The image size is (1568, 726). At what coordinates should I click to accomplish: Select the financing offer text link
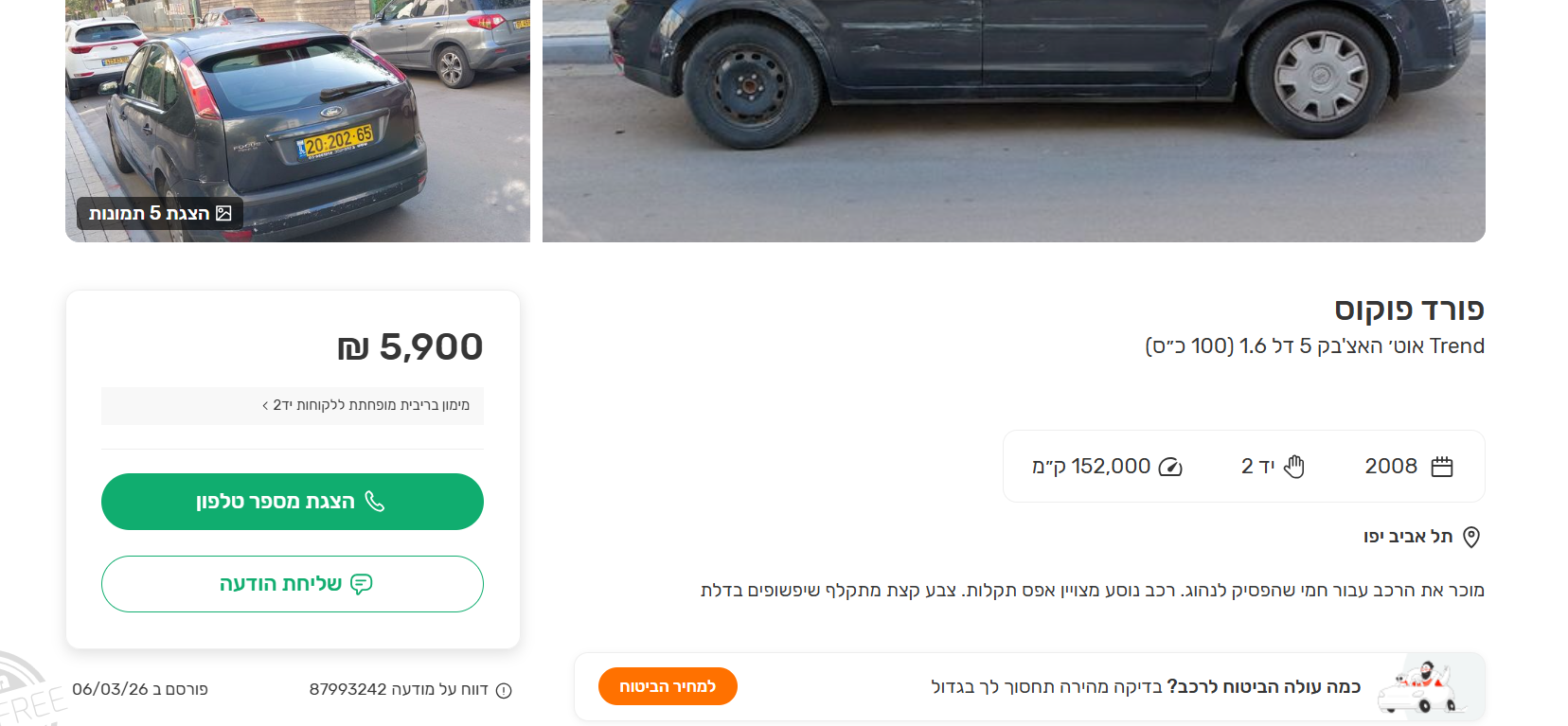(369, 405)
